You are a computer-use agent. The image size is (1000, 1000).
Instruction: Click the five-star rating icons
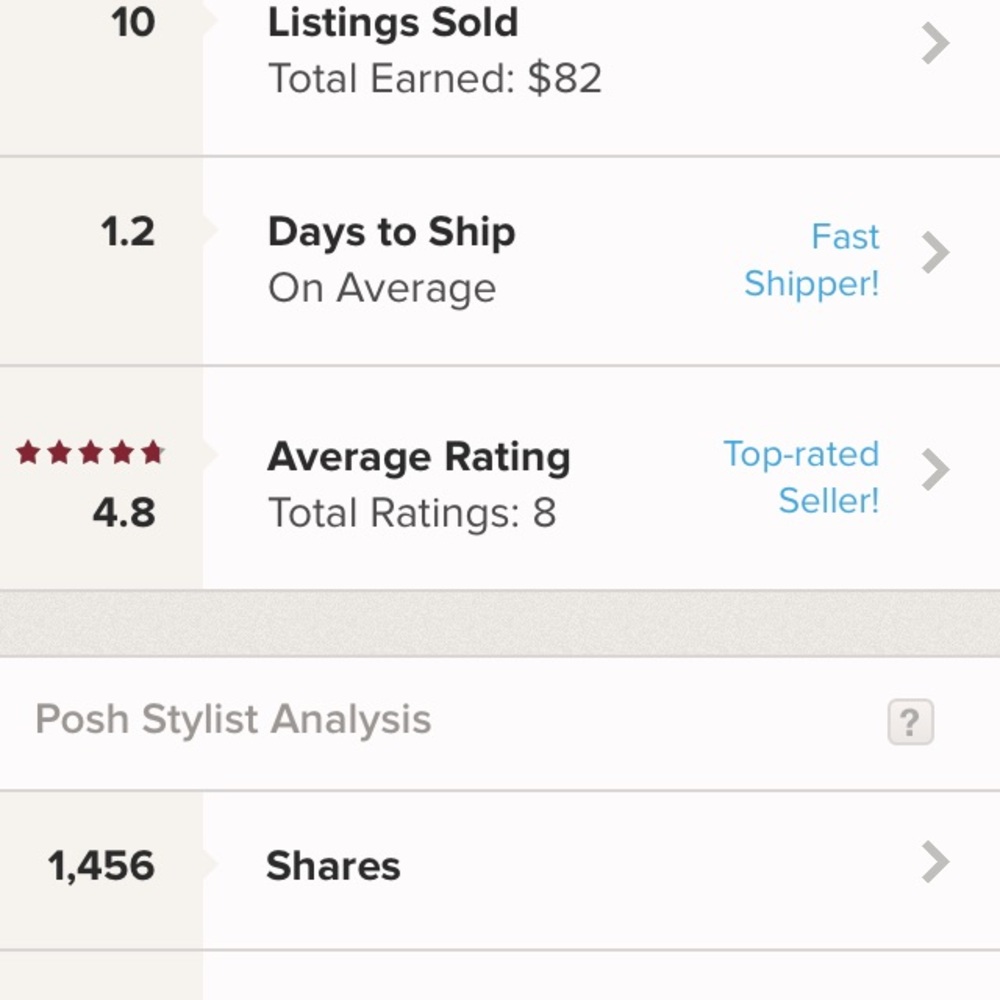point(90,454)
